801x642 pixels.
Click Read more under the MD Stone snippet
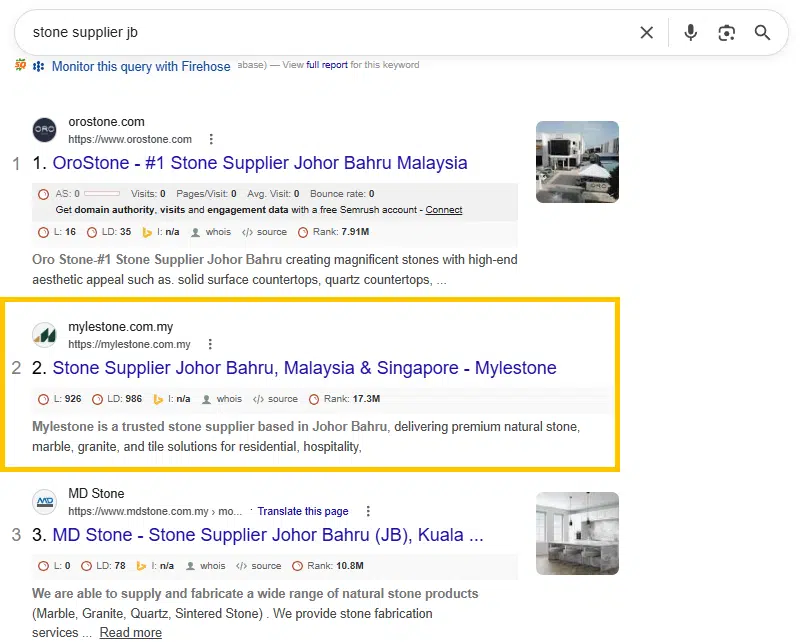tap(131, 632)
